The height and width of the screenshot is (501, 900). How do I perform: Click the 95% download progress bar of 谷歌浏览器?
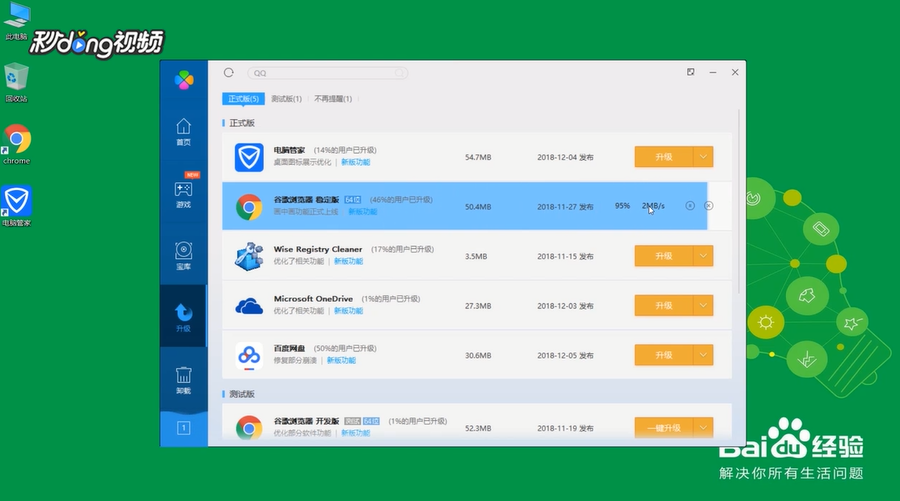point(464,206)
